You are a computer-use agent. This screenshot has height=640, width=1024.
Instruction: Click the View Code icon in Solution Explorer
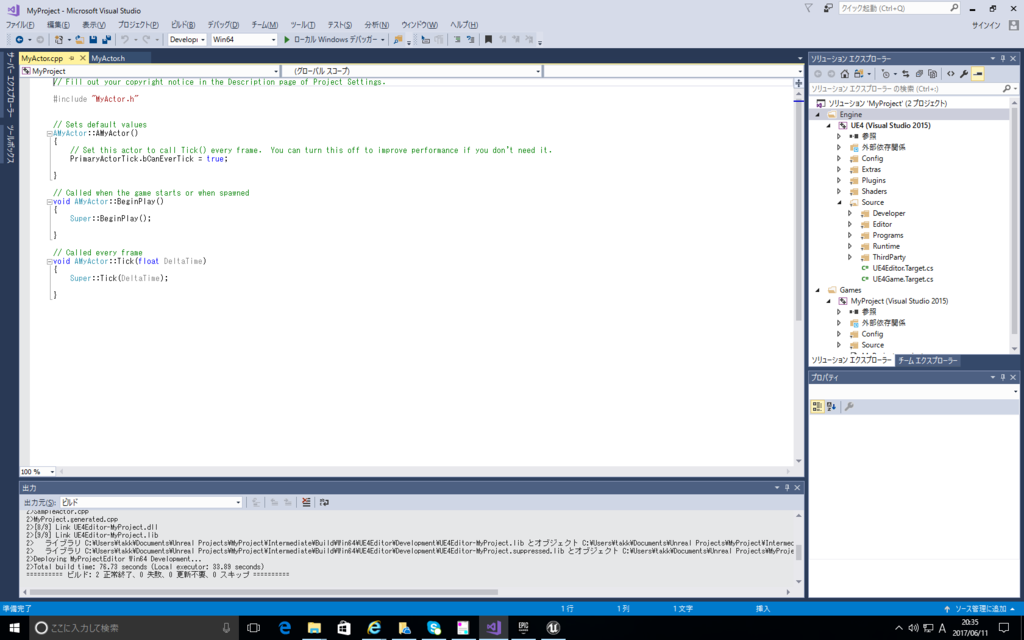(950, 74)
